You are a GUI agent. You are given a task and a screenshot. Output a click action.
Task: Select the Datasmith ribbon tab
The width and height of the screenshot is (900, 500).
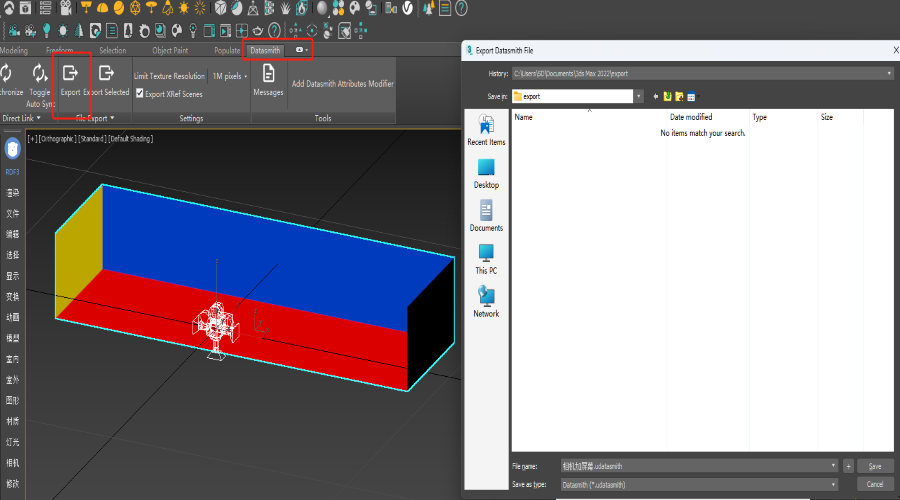pos(265,51)
